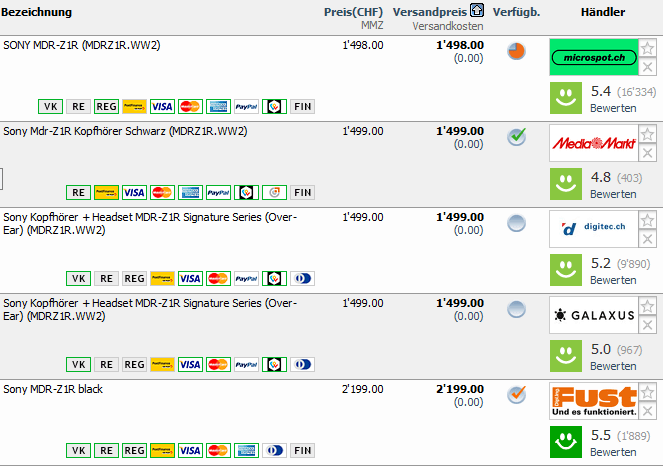Hide the digitec.ch offer using X icon
The height and width of the screenshot is (466, 663).
tap(647, 238)
